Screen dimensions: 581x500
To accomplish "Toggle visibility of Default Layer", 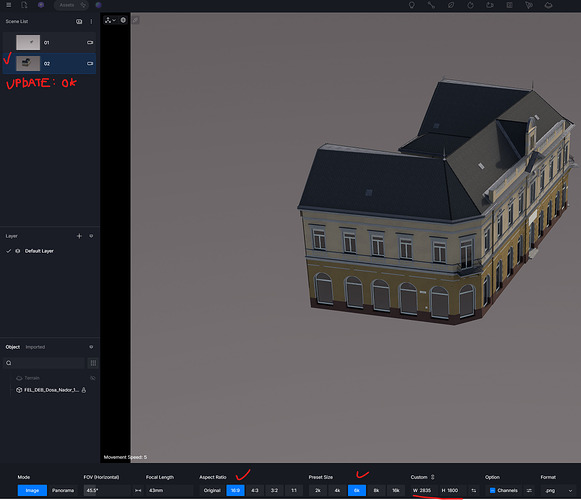I will tap(17, 251).
